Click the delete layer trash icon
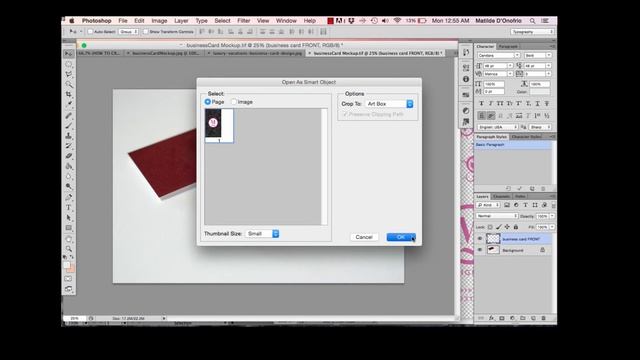 click(x=543, y=318)
